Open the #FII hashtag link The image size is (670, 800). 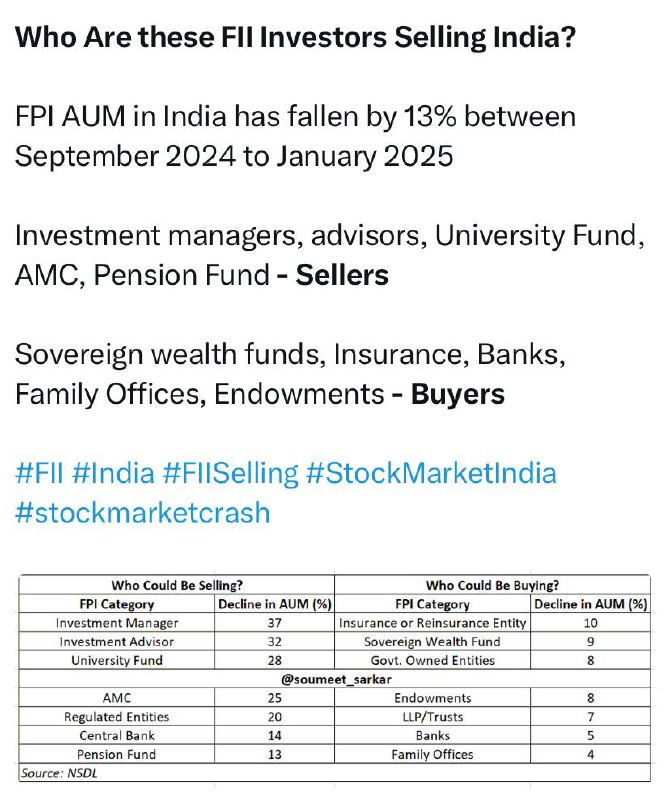39,472
